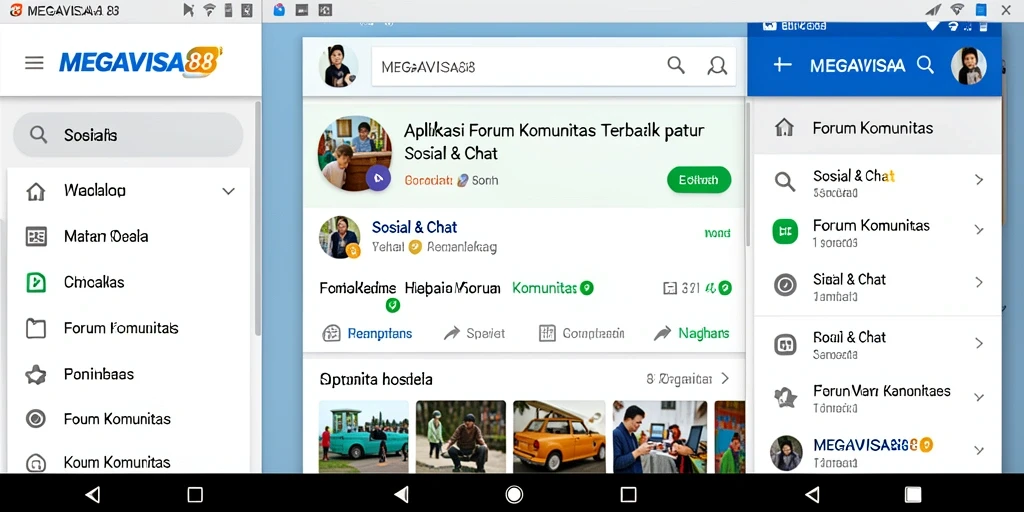Select the Chicalas menu entry

94,282
